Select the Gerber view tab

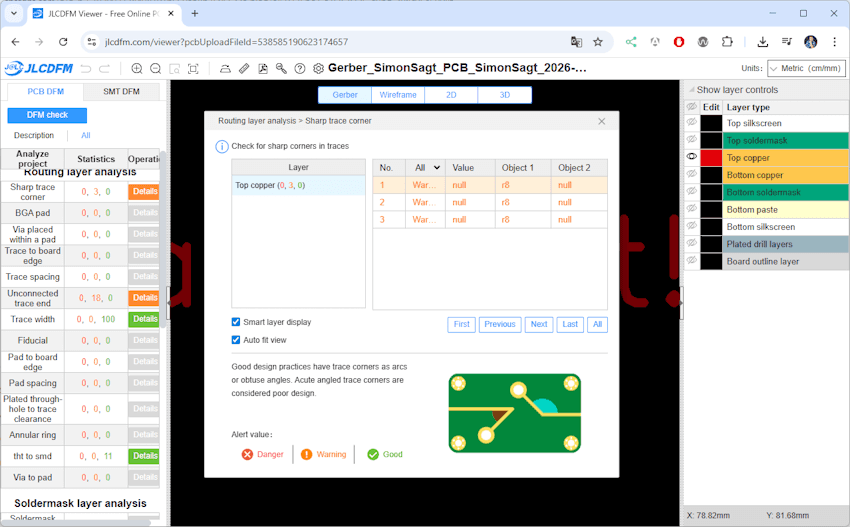click(x=345, y=95)
